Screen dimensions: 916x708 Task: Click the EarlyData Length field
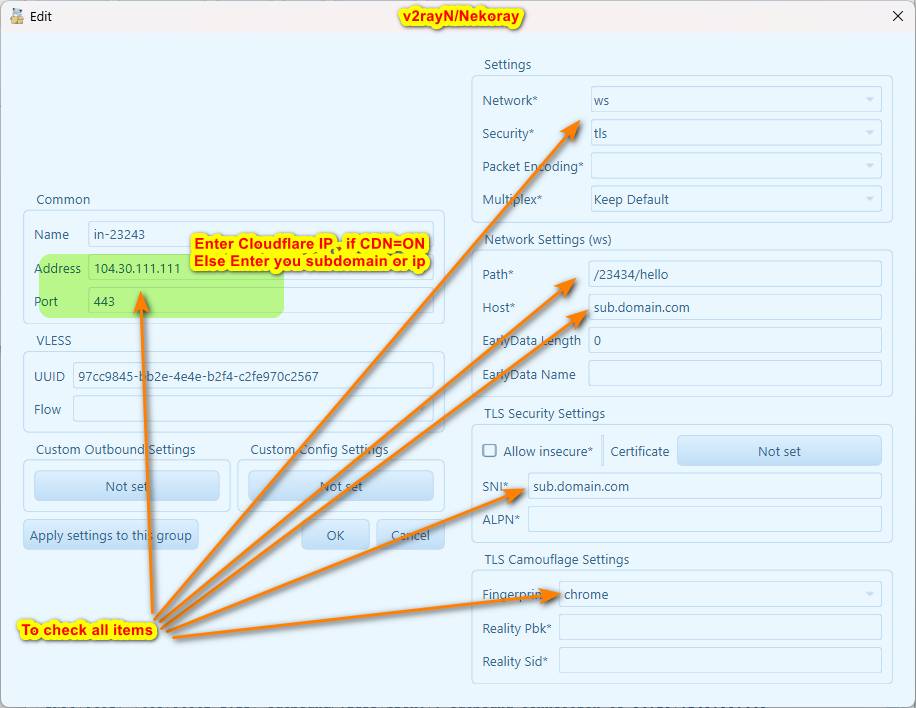(x=735, y=340)
